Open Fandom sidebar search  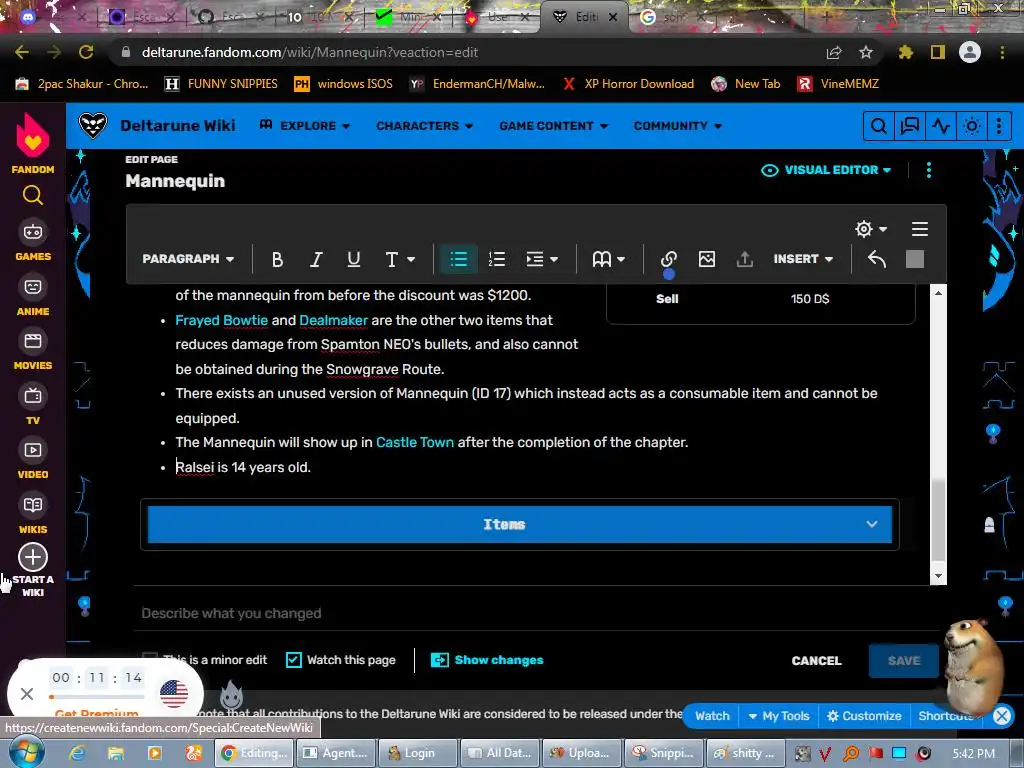click(x=33, y=195)
